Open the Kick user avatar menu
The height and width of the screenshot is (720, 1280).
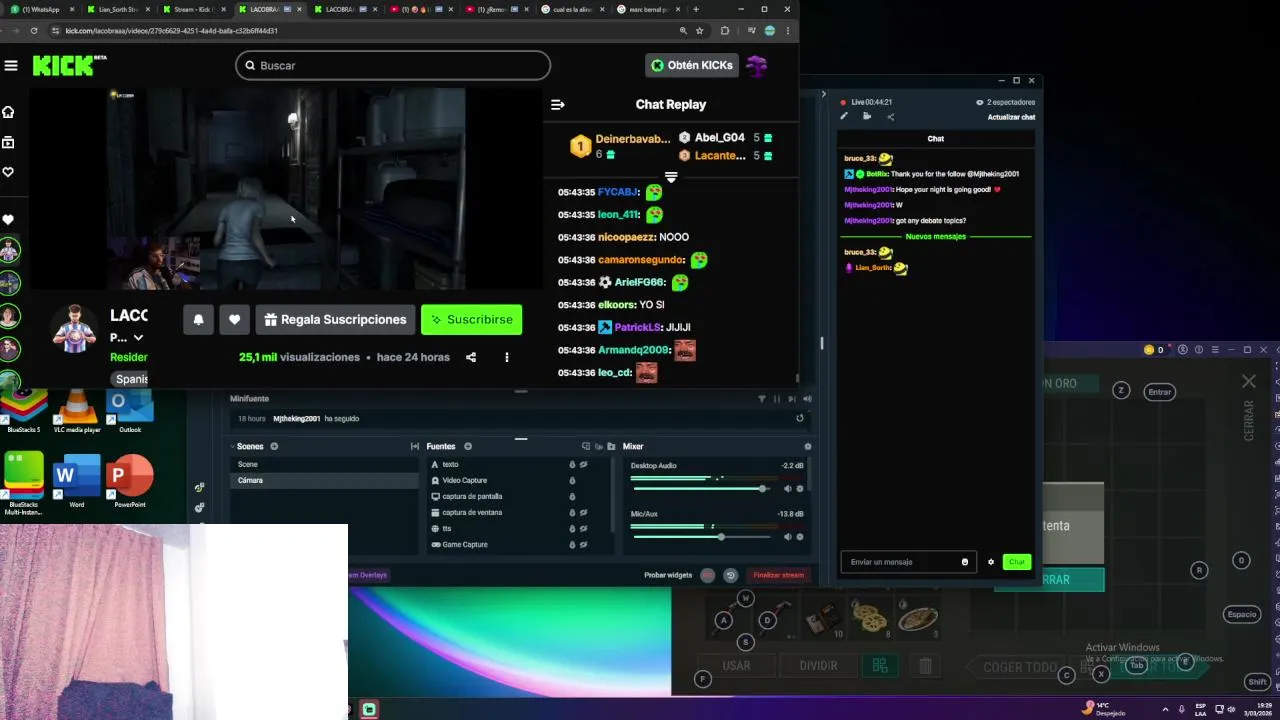tap(757, 66)
